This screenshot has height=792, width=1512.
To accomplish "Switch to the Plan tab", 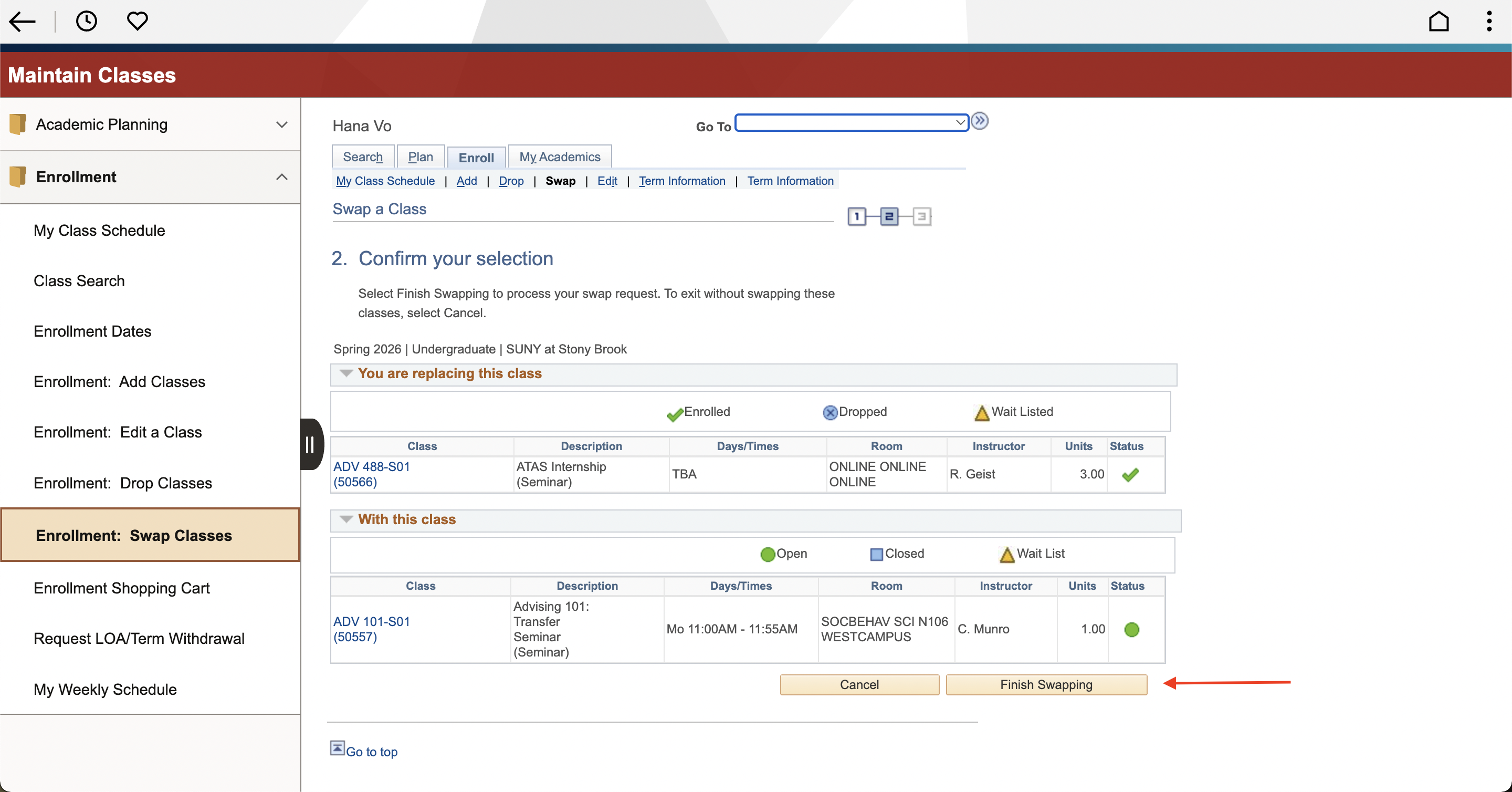I will 420,157.
